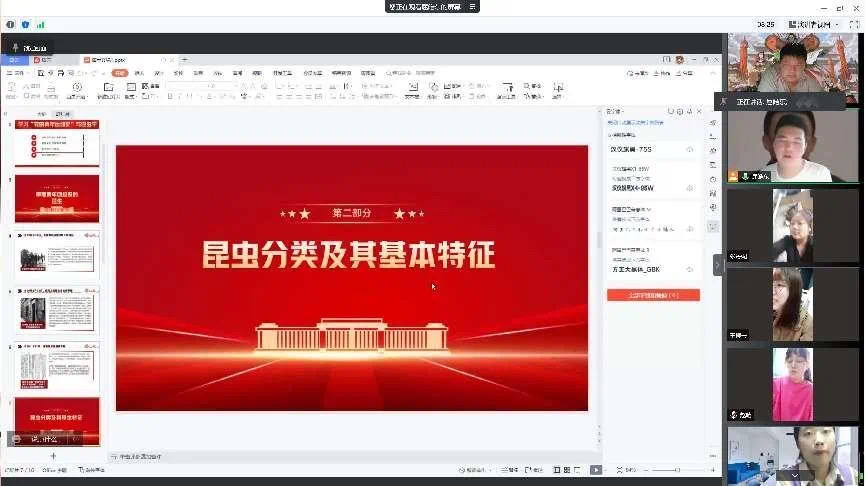Open the font name dropdown in ribbon
Screen dimensions: 865x486
(190, 86)
